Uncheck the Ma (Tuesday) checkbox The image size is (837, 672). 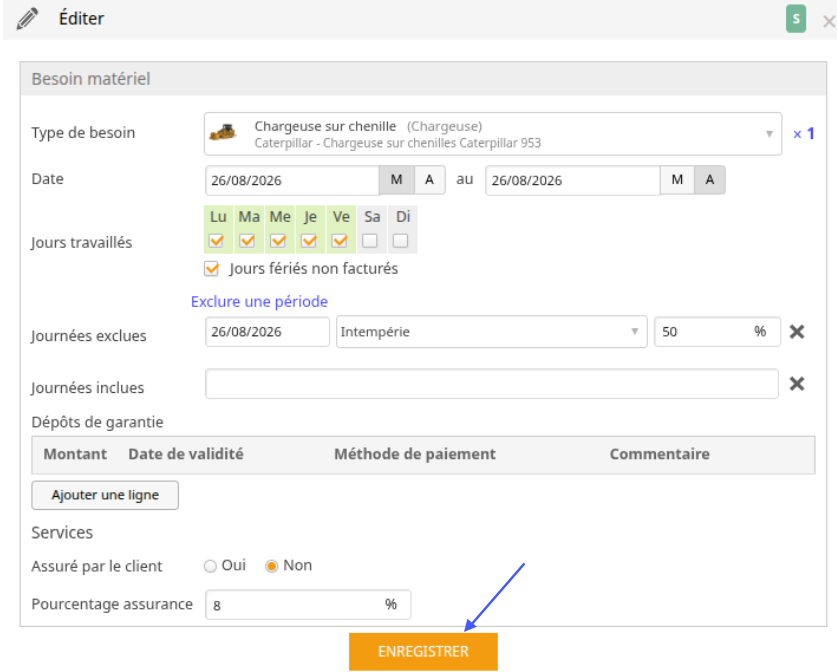tap(247, 241)
